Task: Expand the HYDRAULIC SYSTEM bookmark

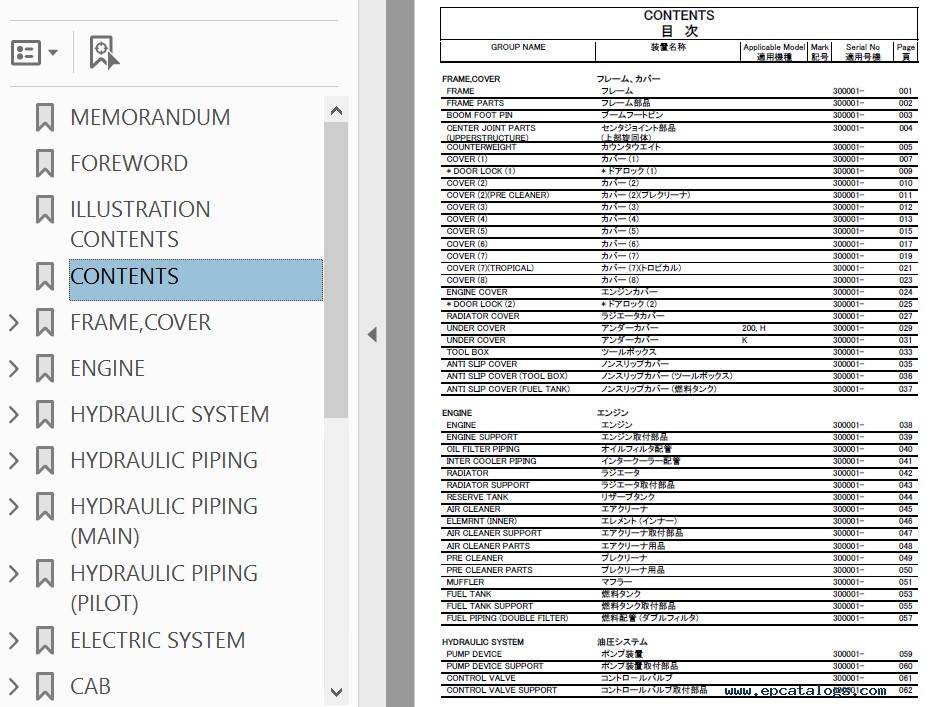Action: (x=14, y=415)
